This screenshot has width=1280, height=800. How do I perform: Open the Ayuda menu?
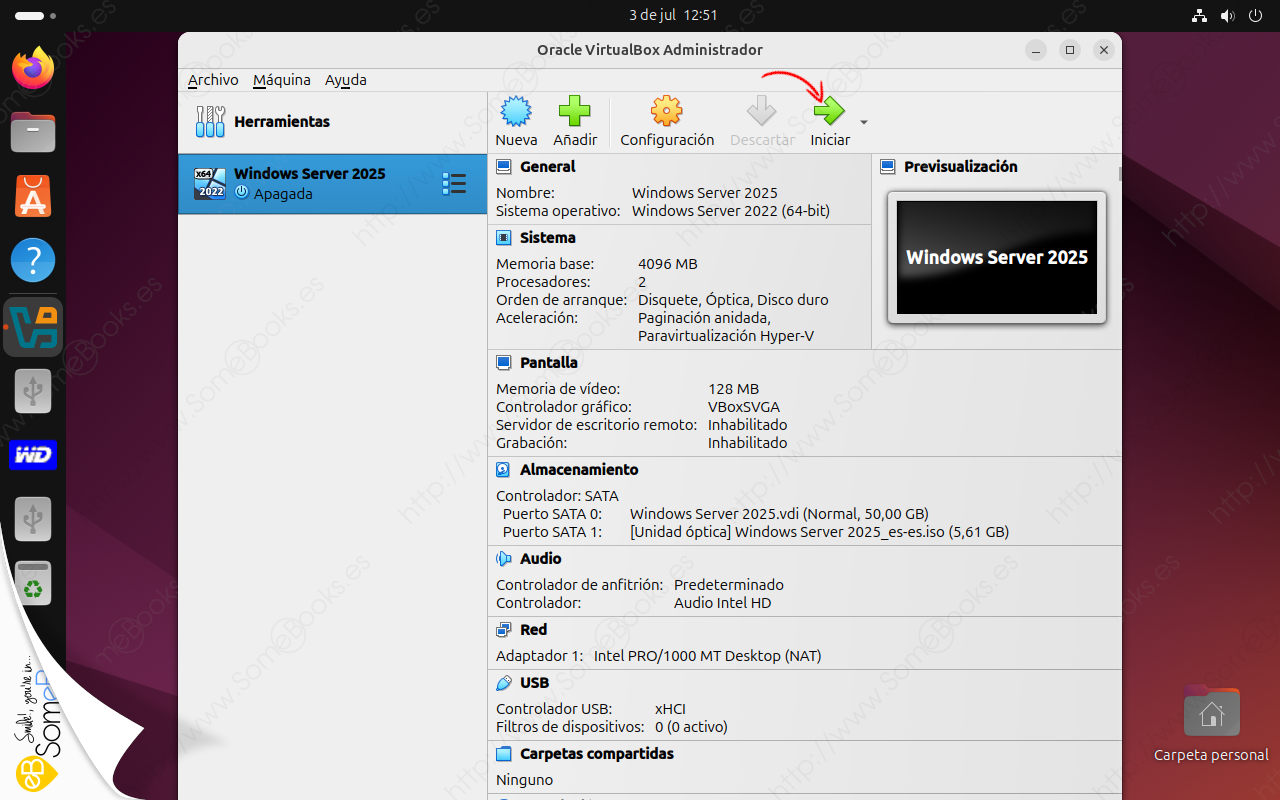pyautogui.click(x=345, y=80)
